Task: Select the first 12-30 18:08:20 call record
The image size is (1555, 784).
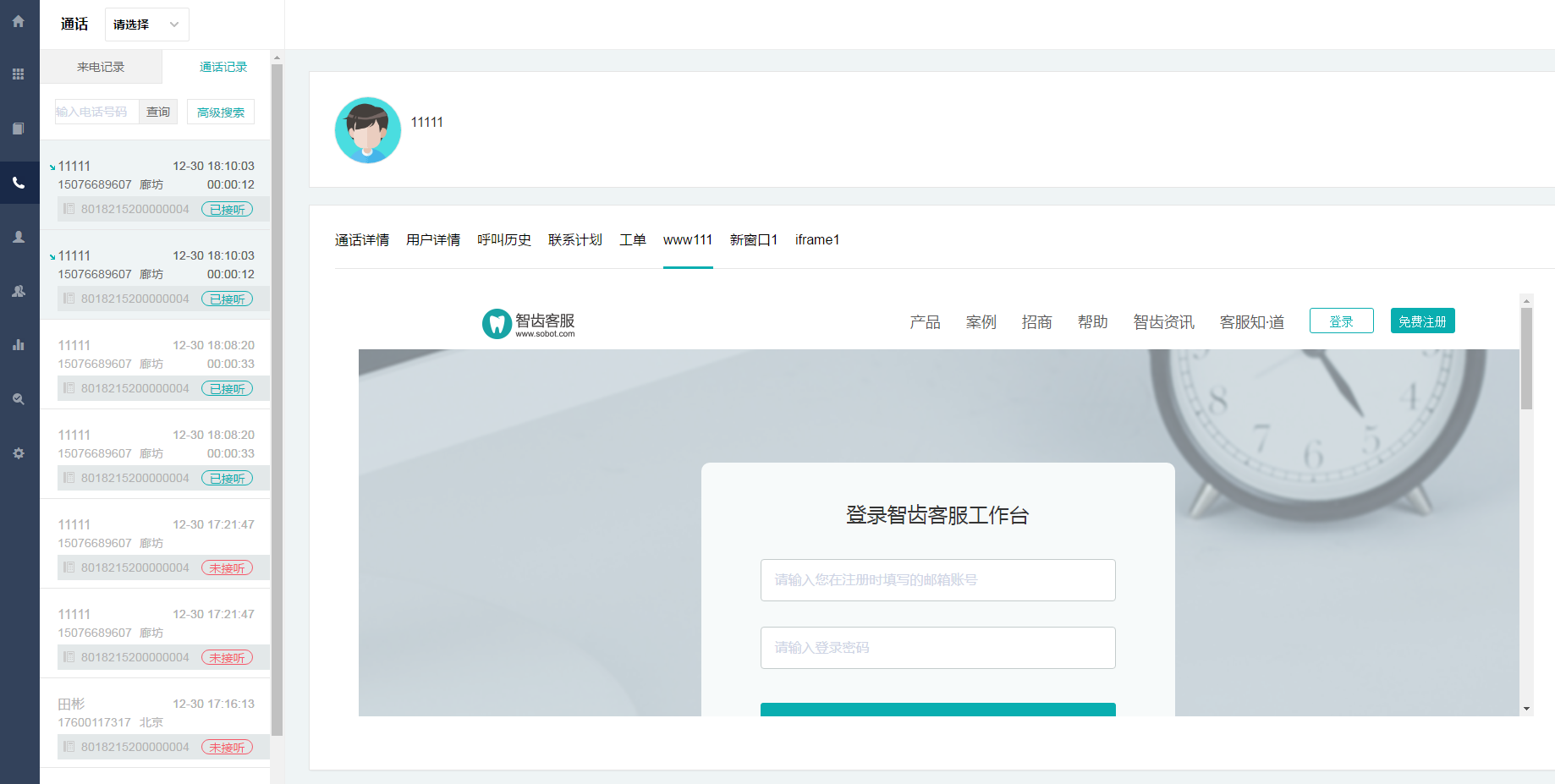Action: tap(156, 365)
